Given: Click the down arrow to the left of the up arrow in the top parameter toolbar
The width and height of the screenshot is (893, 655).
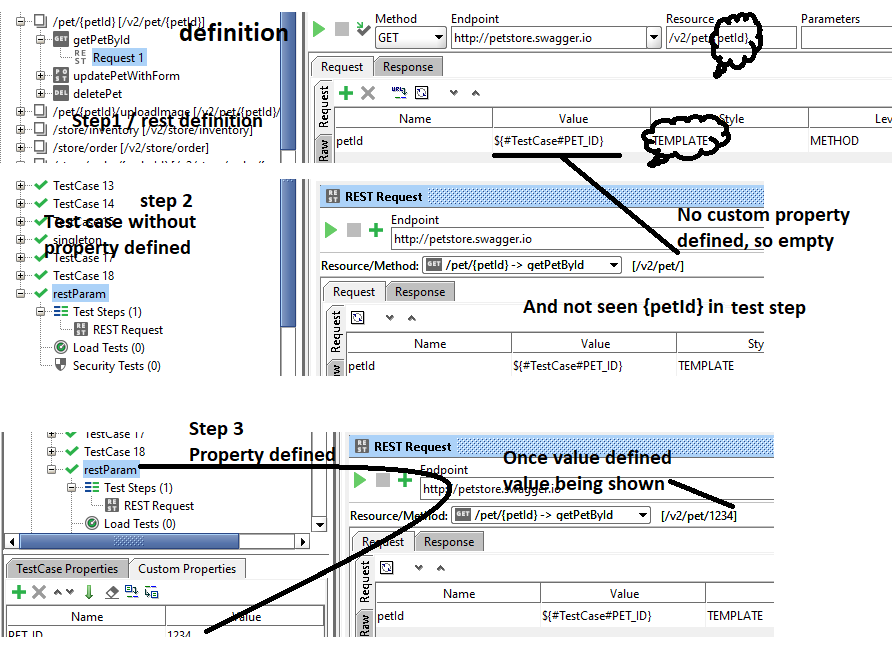Looking at the screenshot, I should point(453,93).
